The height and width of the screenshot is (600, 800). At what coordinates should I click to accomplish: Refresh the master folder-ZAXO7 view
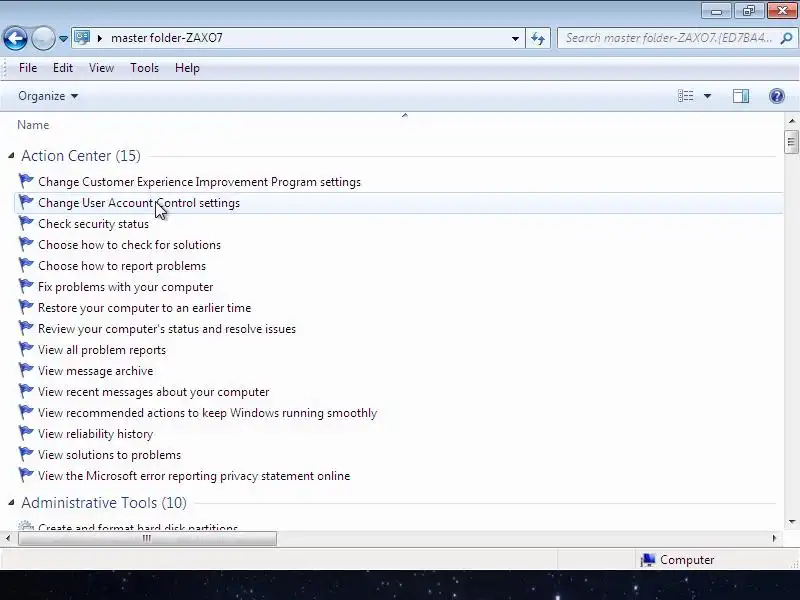point(538,38)
